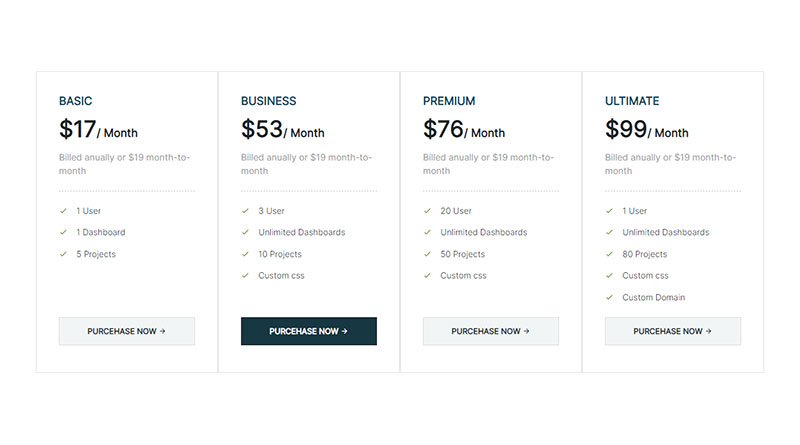
Task: Click the BUSINESS plan heading
Action: pyautogui.click(x=269, y=101)
